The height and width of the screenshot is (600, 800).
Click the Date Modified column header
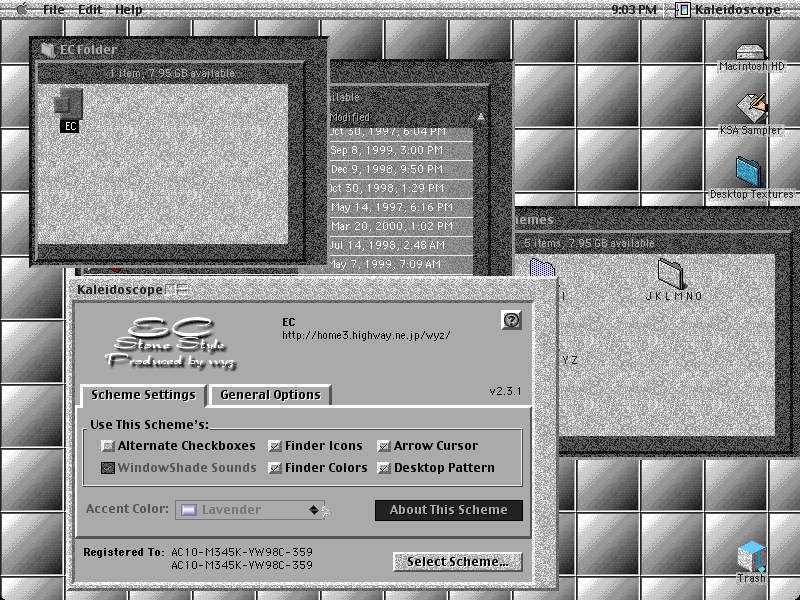coord(350,117)
